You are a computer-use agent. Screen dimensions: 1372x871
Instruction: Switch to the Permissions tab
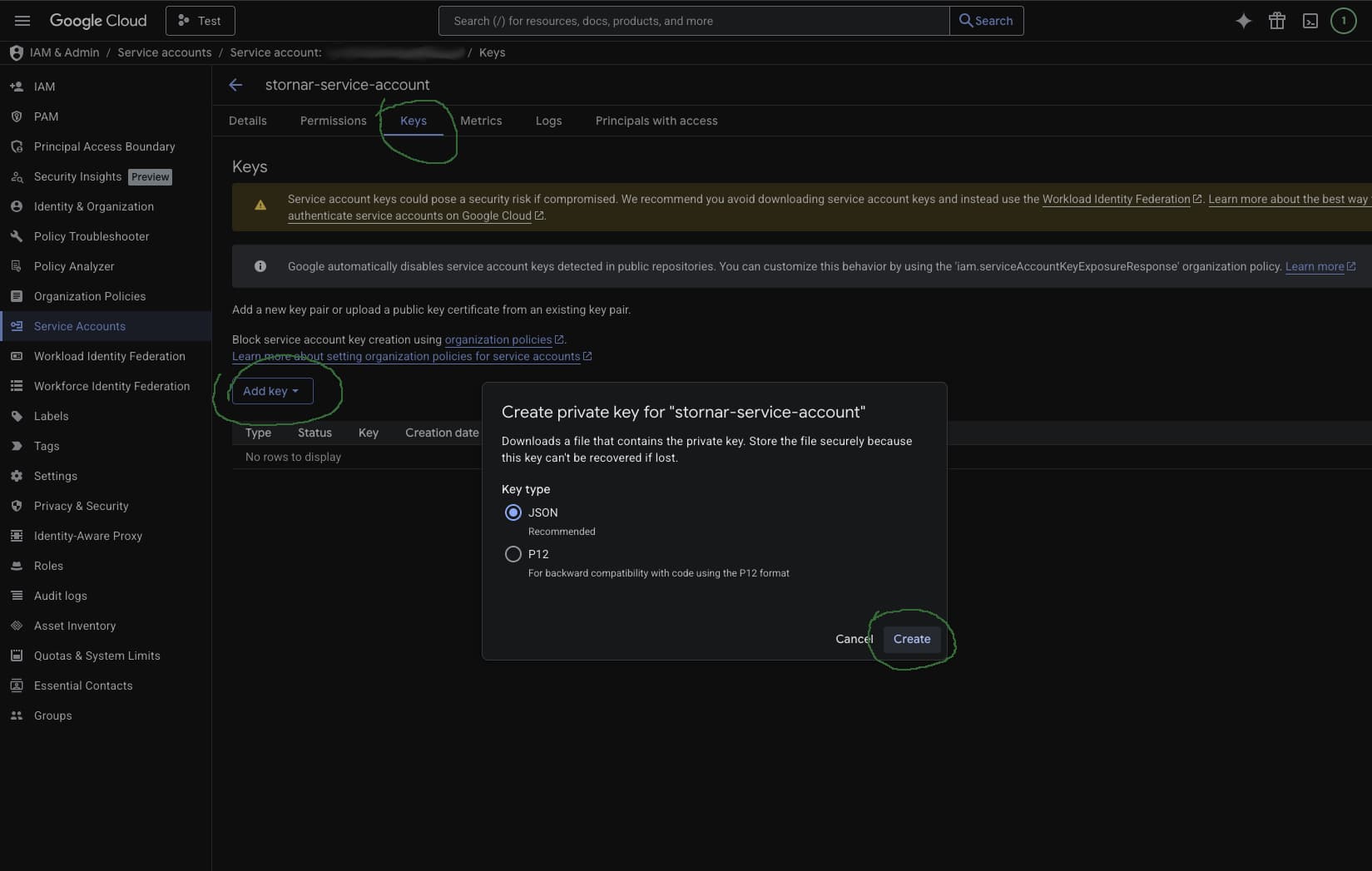pos(333,121)
